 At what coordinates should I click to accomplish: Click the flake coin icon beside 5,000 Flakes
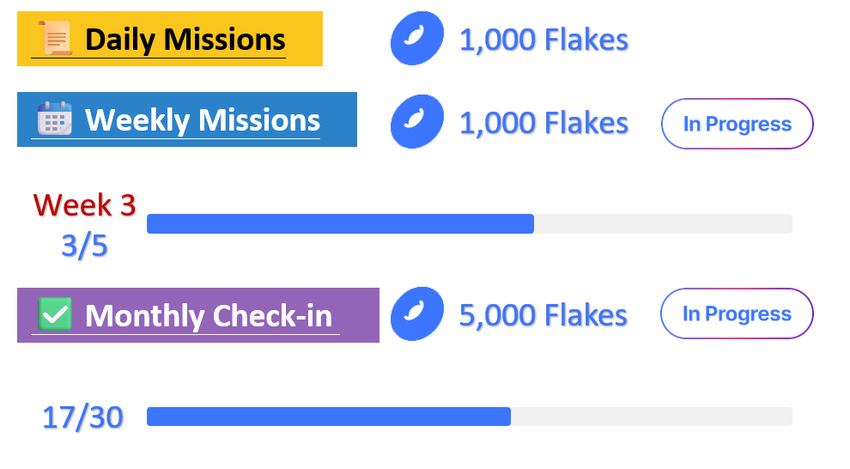[415, 315]
